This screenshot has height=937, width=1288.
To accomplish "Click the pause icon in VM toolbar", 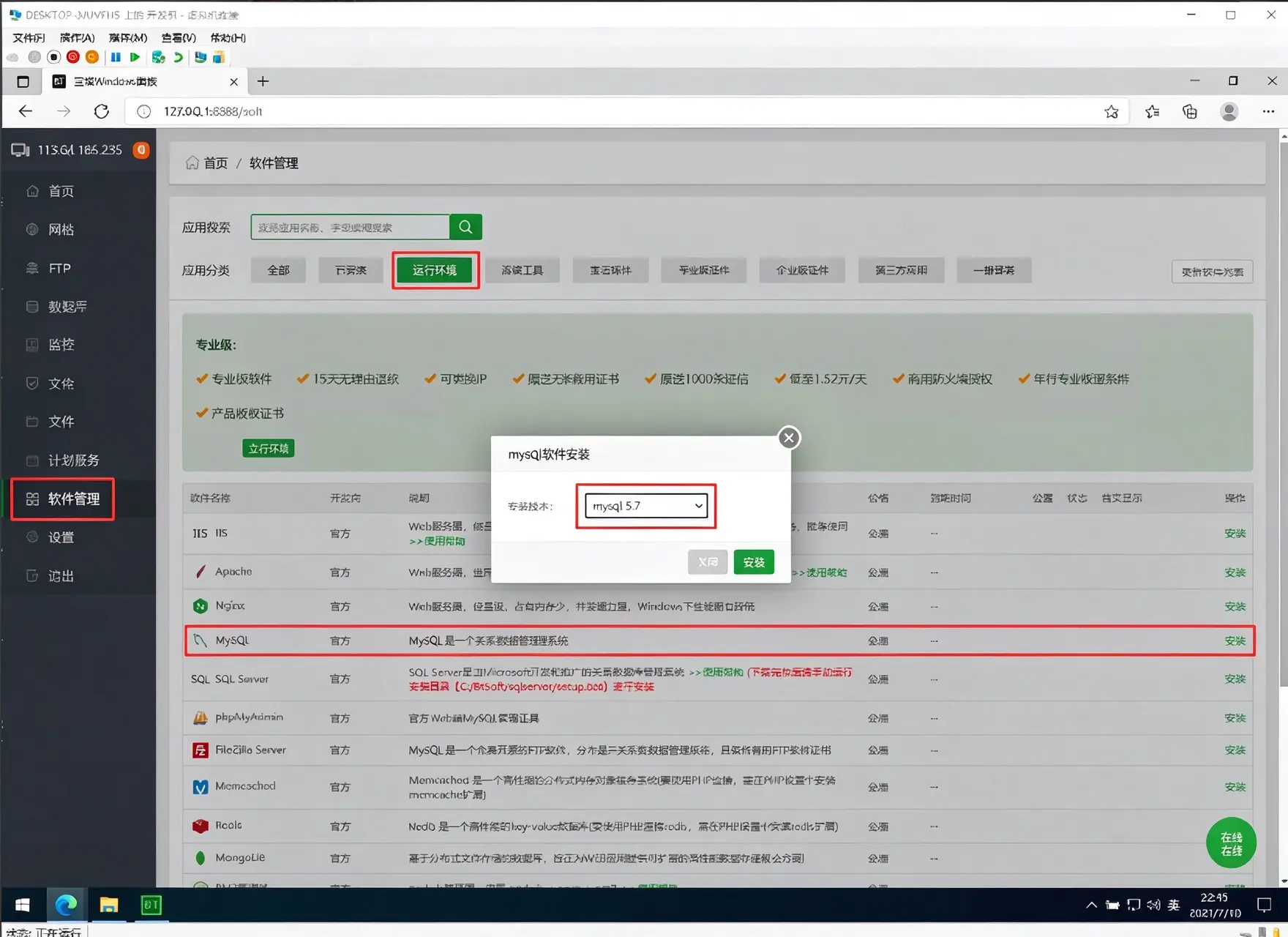I will tap(116, 56).
